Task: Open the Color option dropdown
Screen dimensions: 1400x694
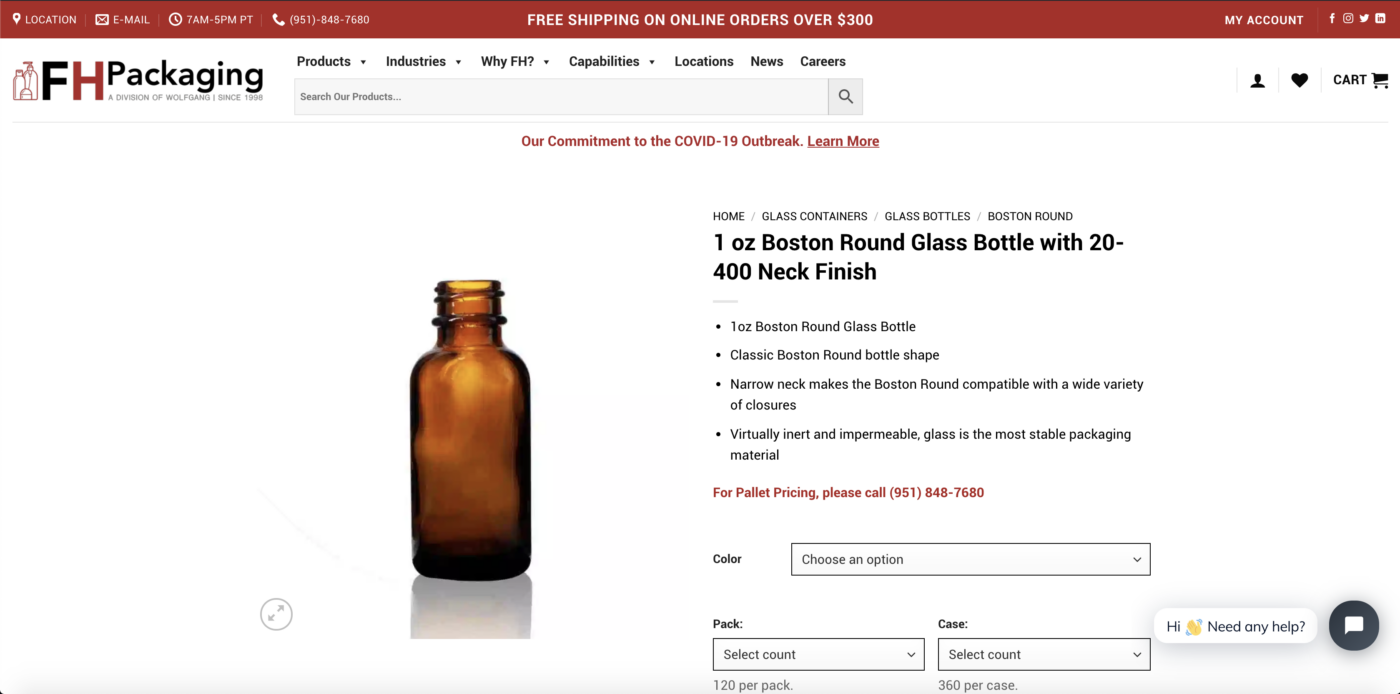Action: tap(970, 559)
